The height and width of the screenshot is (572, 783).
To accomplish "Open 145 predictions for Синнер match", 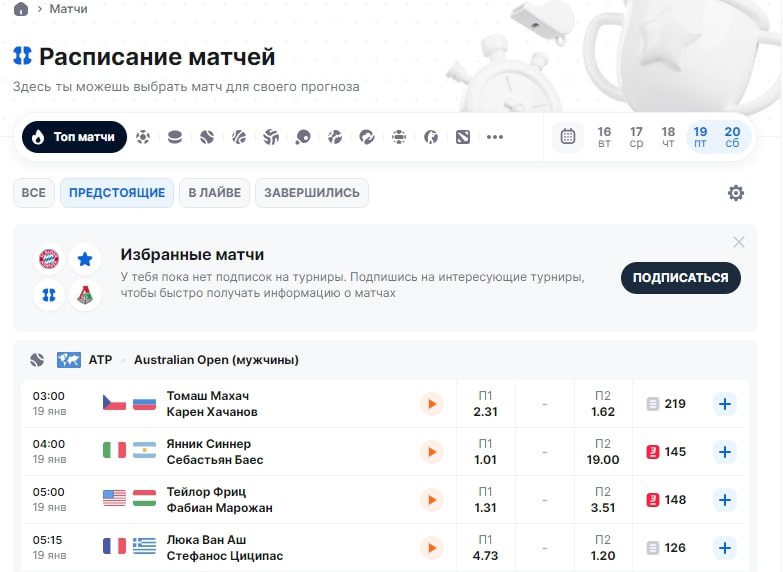I will click(x=666, y=452).
